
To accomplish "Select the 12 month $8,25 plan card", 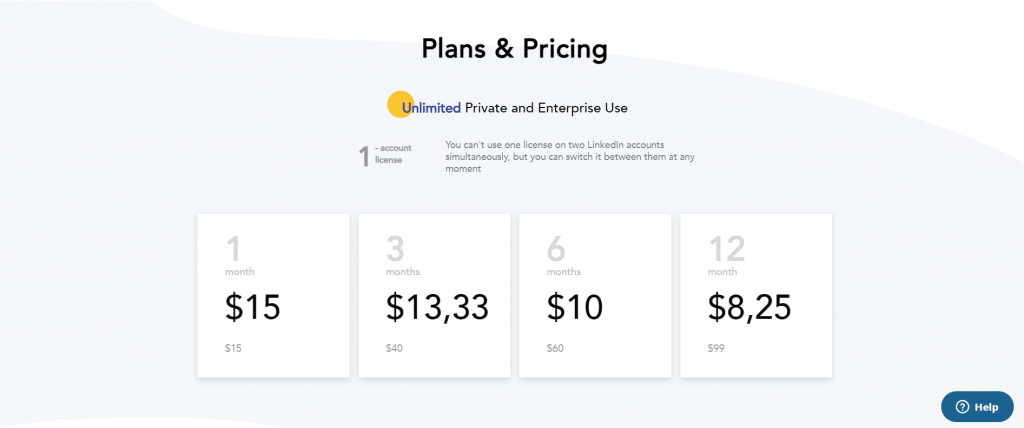I will point(756,295).
